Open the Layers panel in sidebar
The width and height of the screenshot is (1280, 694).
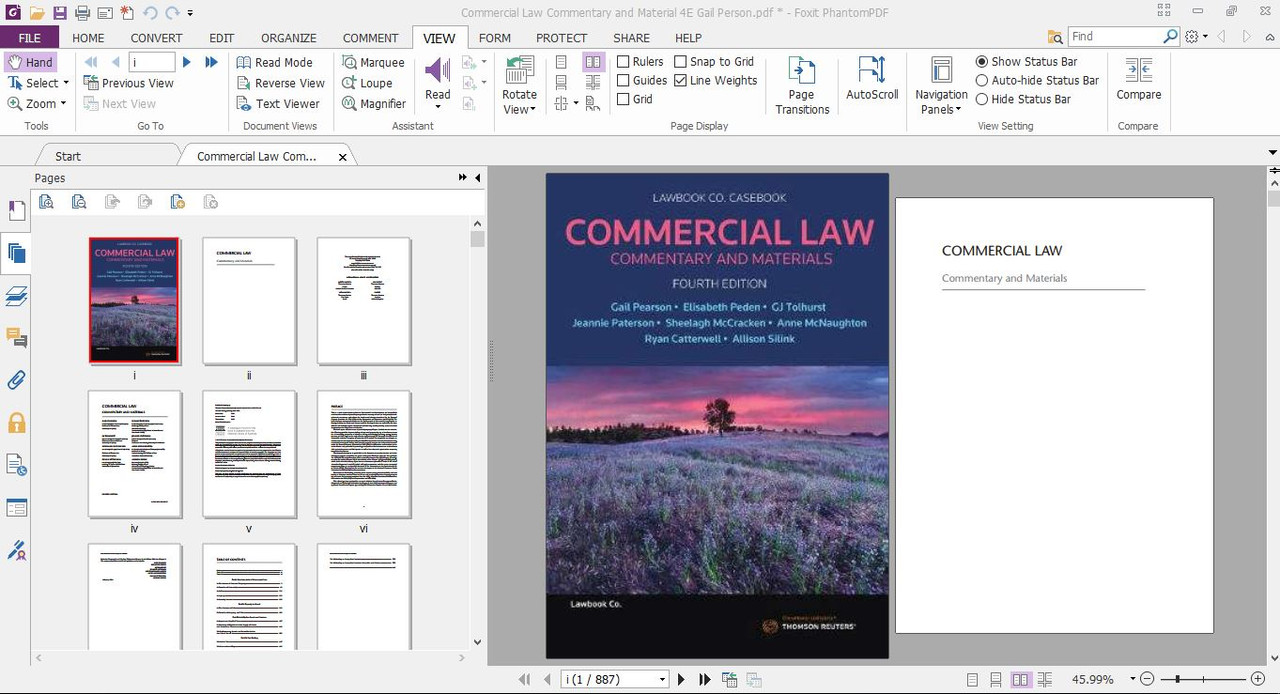click(16, 296)
